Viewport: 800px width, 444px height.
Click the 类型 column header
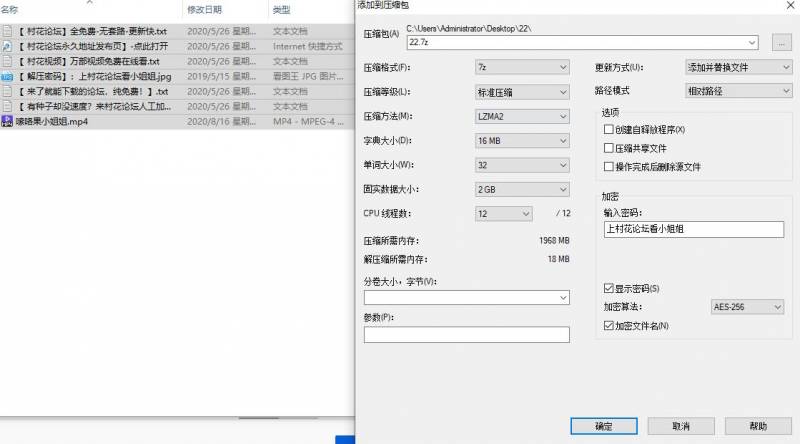pyautogui.click(x=282, y=9)
